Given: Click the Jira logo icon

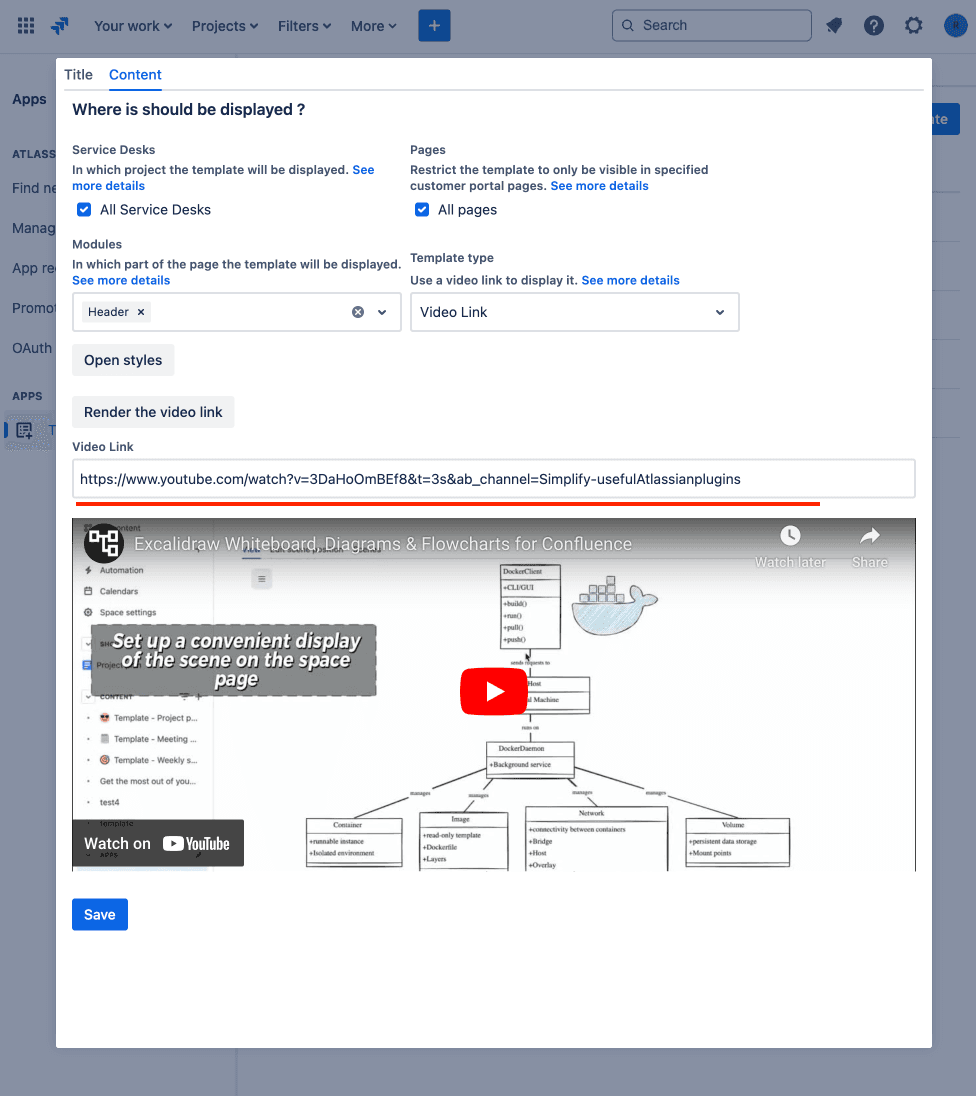Looking at the screenshot, I should tap(60, 26).
